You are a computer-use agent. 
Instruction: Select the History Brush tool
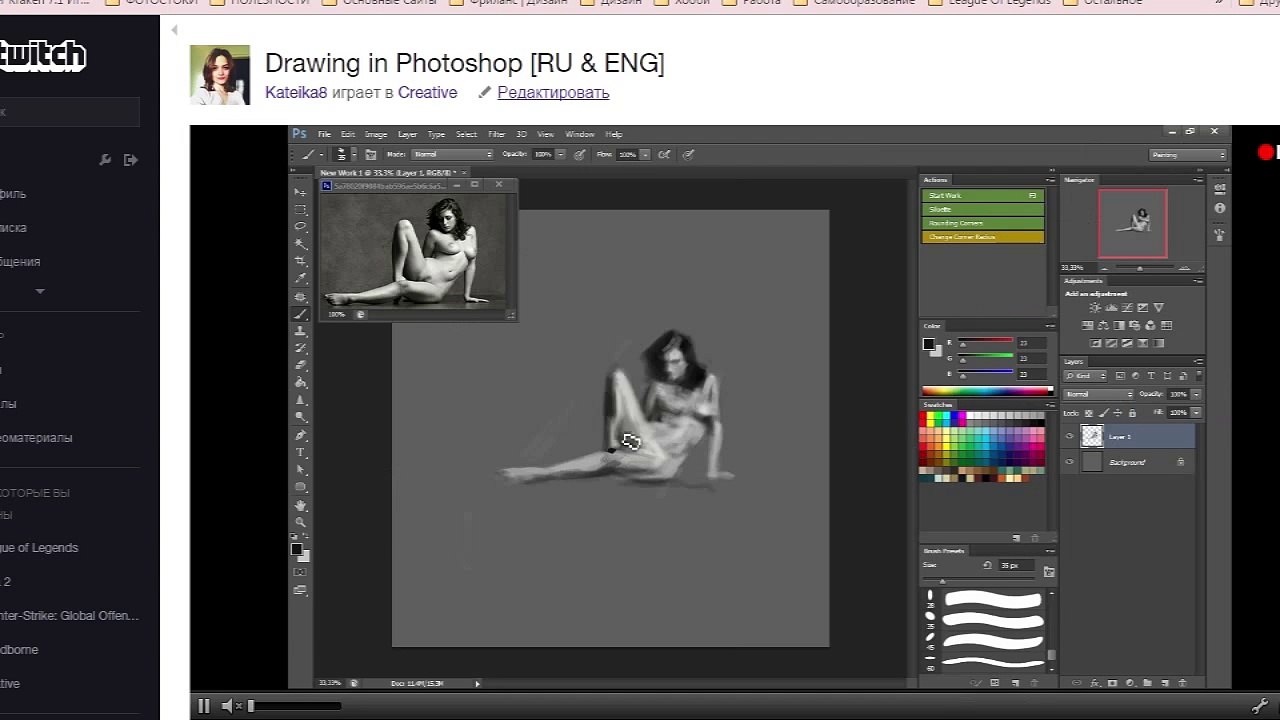[300, 348]
